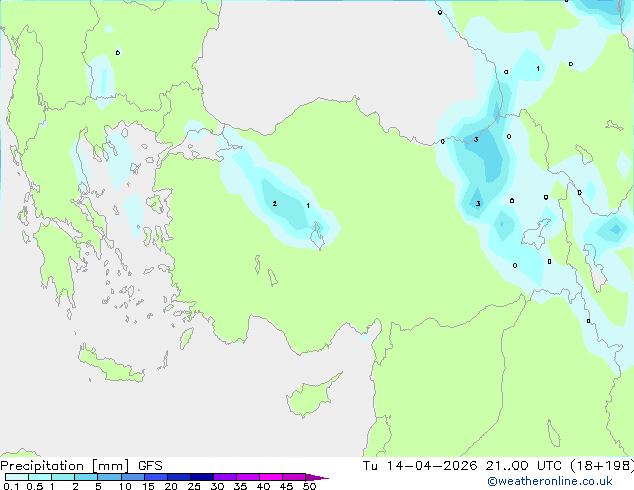Click the 20–25 mm legend color box
Image resolution: width=634 pixels, height=490 pixels.
pos(178,477)
